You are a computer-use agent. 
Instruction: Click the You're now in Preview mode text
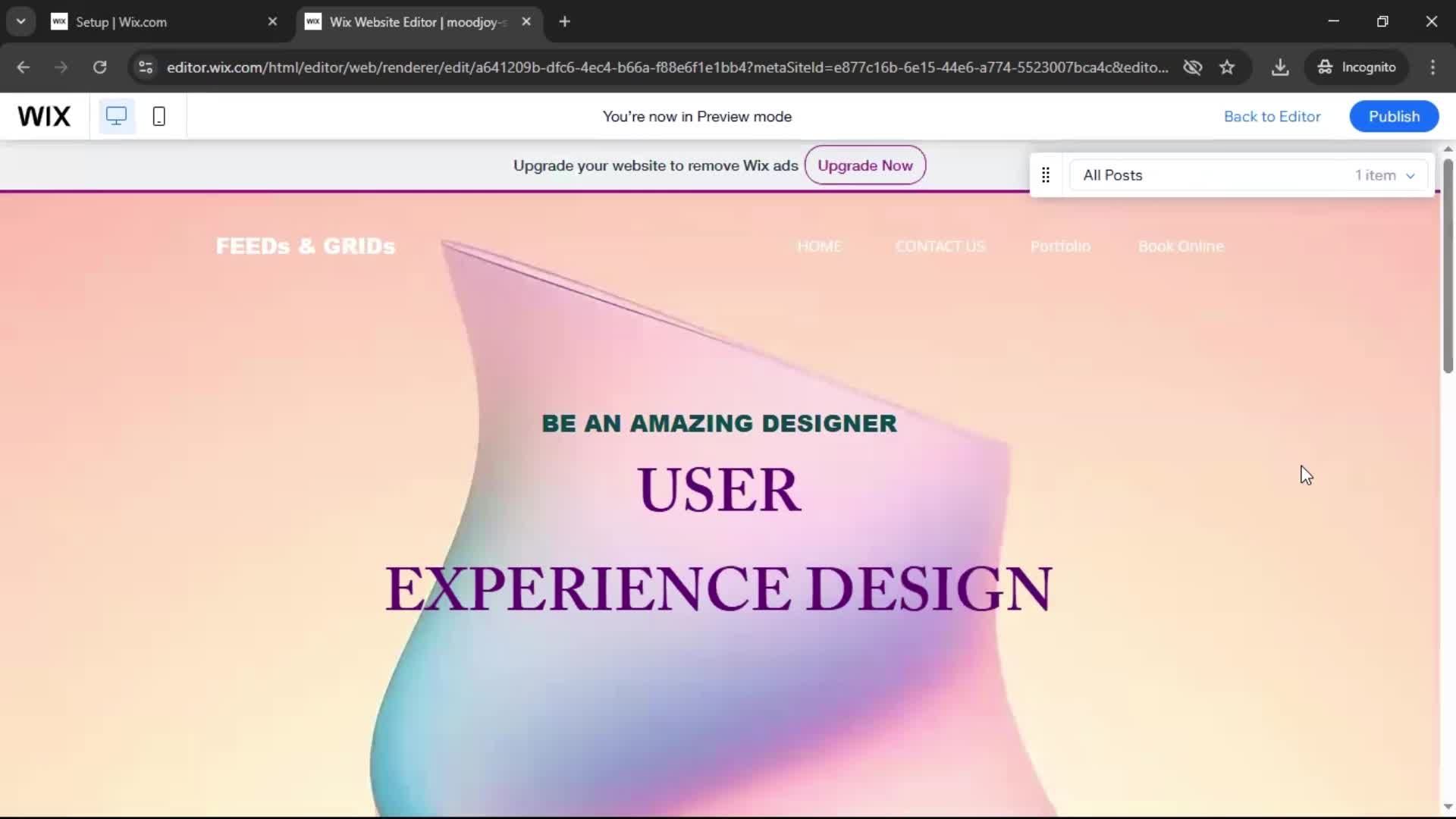pos(697,117)
